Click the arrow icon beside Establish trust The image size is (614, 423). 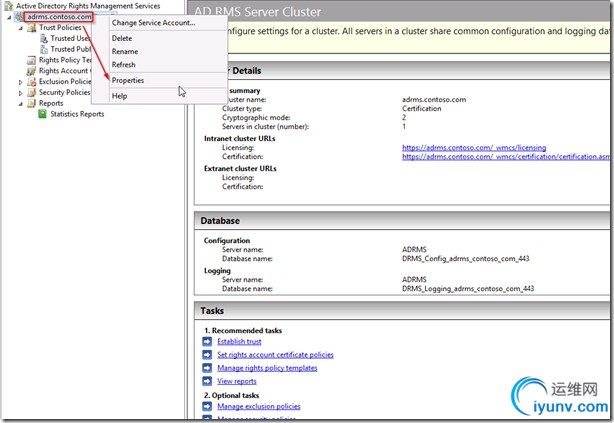[207, 342]
